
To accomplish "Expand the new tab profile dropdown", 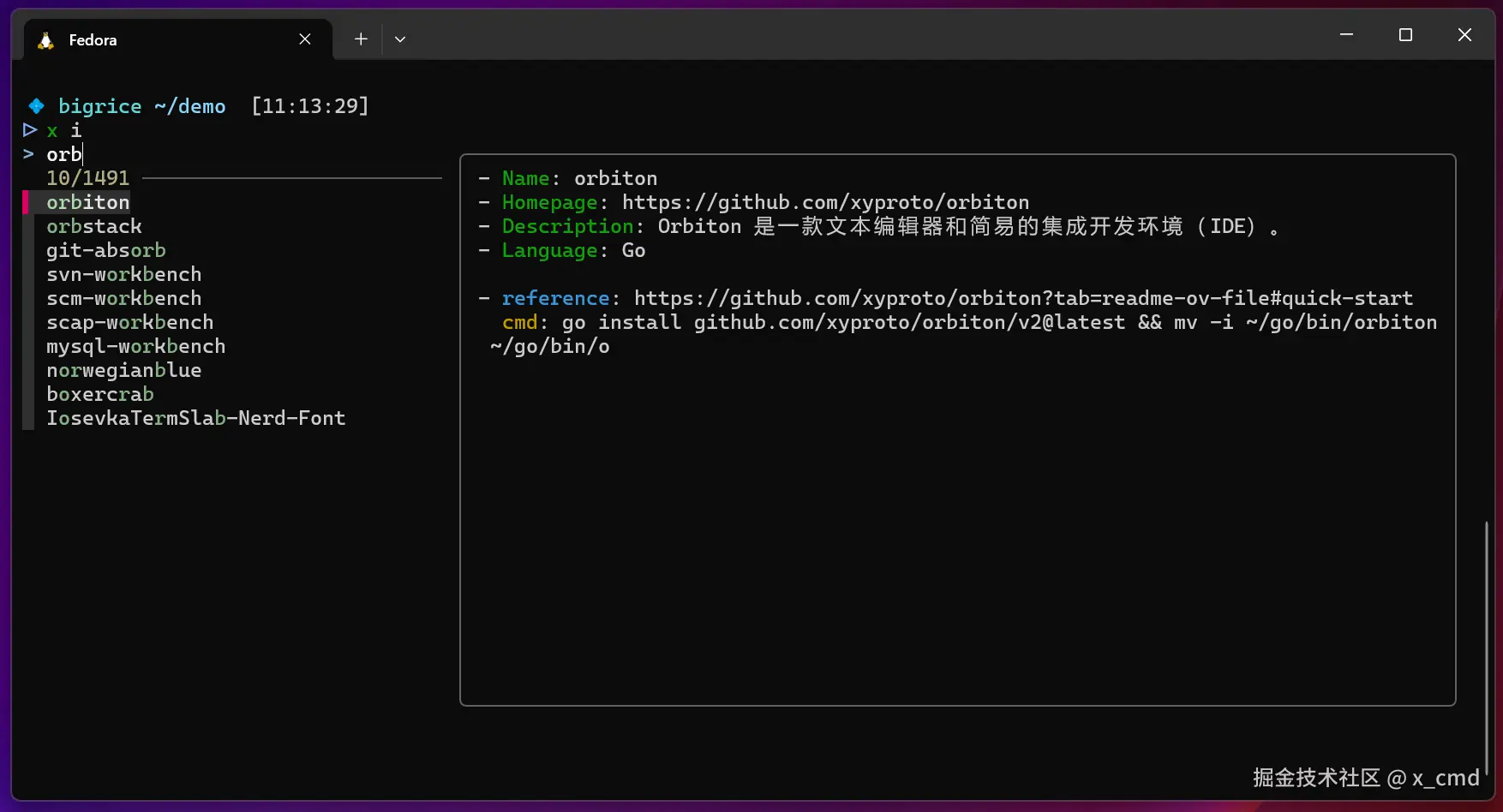I will (x=400, y=39).
